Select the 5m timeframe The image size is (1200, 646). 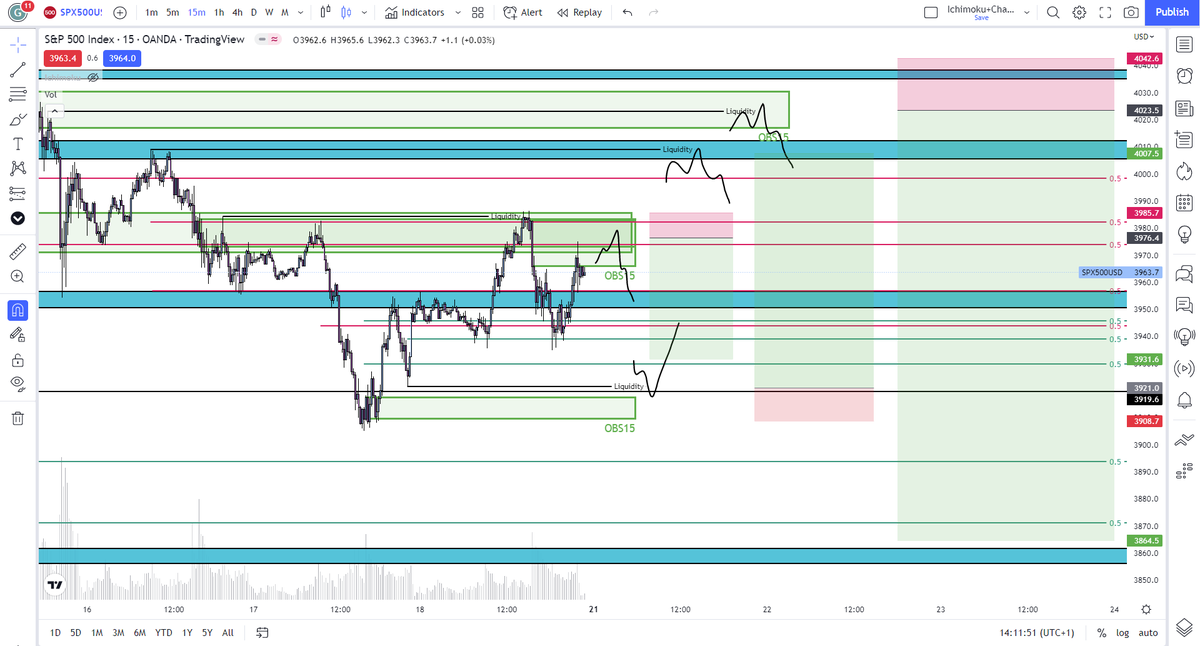tap(173, 12)
